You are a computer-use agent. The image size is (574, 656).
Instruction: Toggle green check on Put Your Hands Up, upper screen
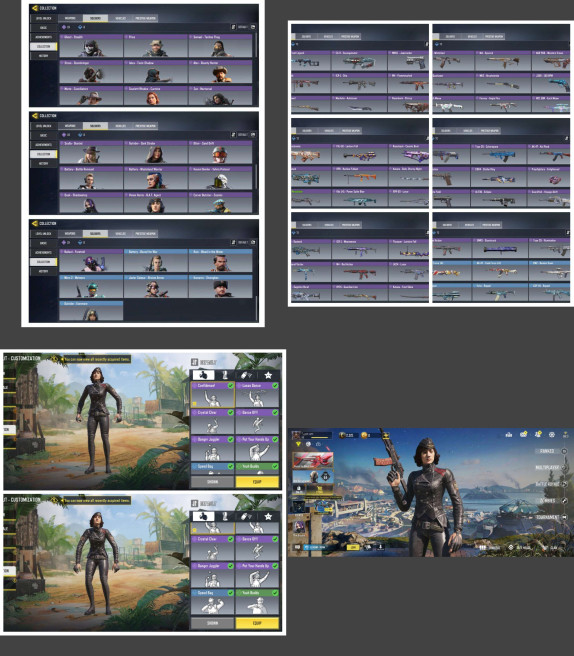tap(275, 439)
